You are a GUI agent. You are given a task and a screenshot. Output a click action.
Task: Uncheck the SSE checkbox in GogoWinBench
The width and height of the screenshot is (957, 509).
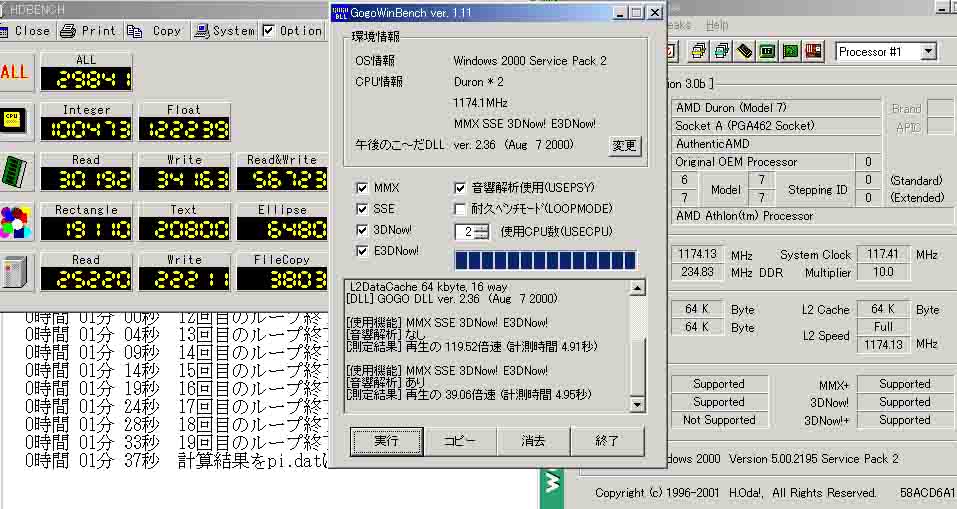click(362, 209)
